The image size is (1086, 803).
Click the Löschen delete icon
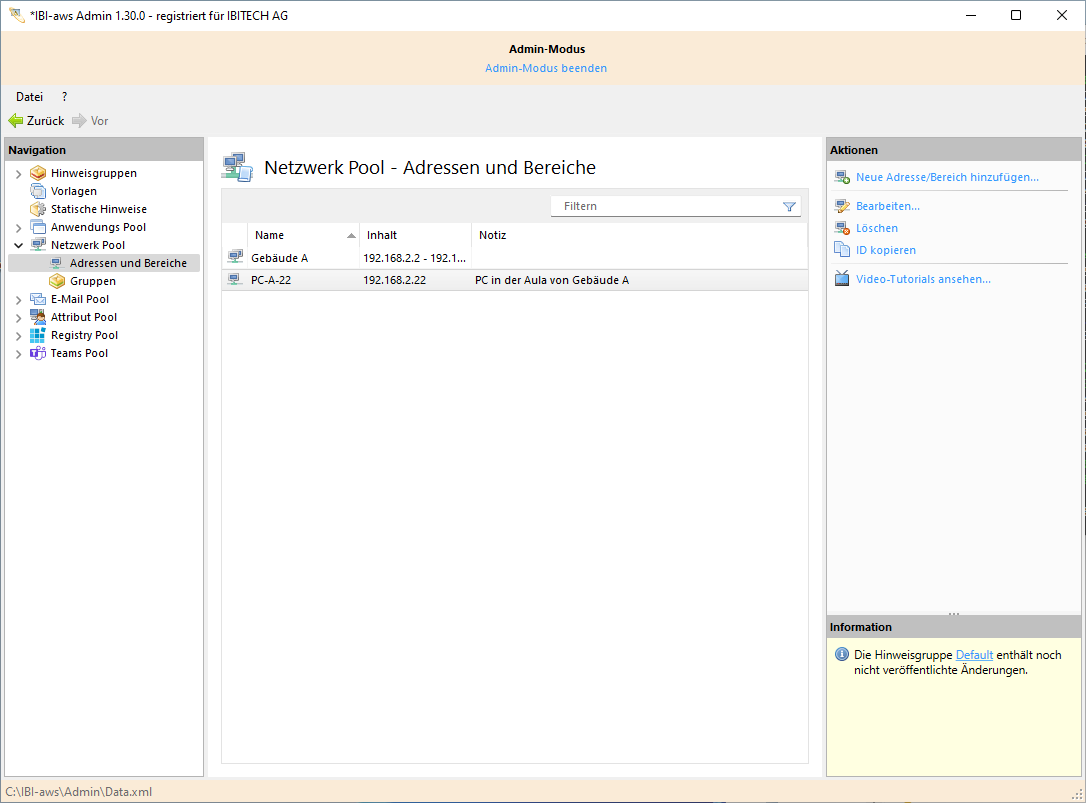point(841,228)
